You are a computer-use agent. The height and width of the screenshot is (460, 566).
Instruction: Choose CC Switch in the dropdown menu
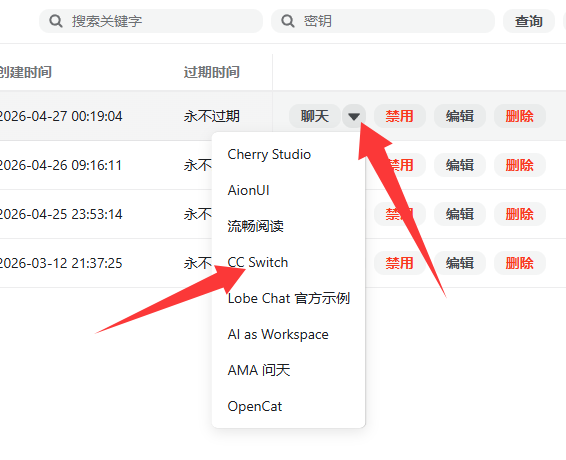pyautogui.click(x=288, y=262)
